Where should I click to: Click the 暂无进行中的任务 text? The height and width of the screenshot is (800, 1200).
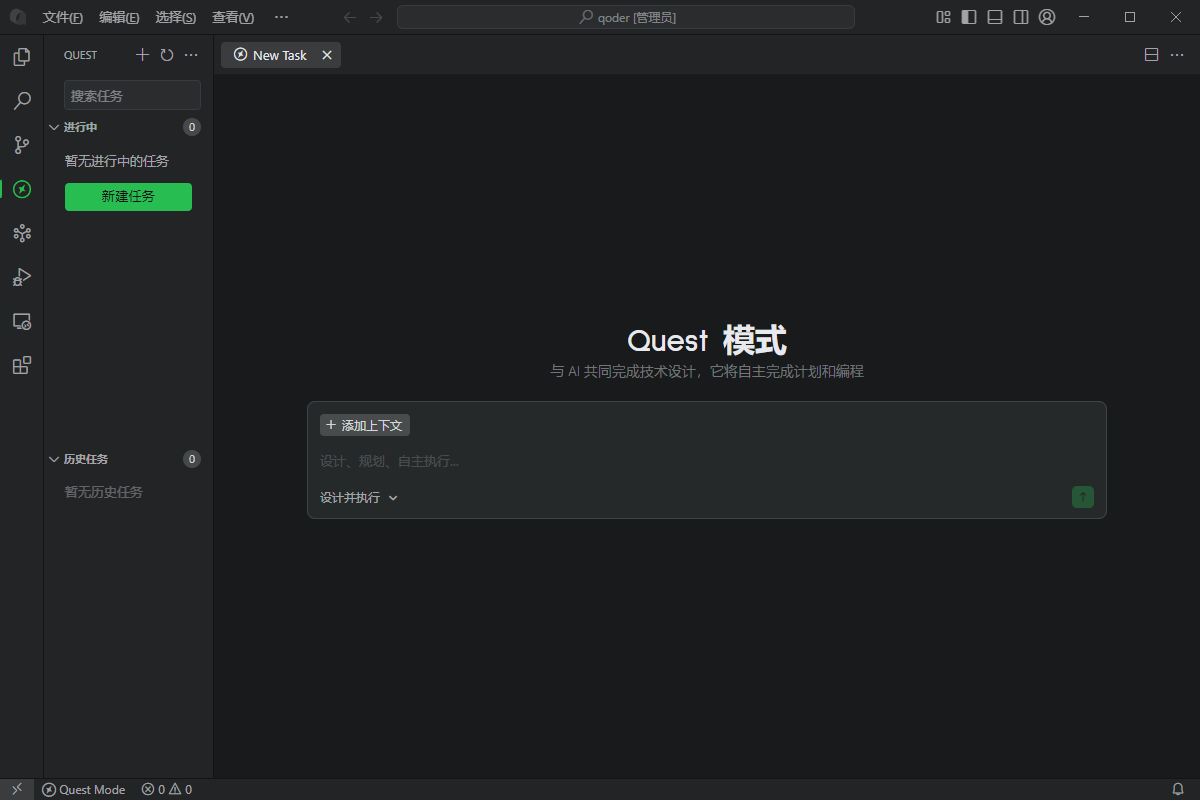tap(117, 161)
